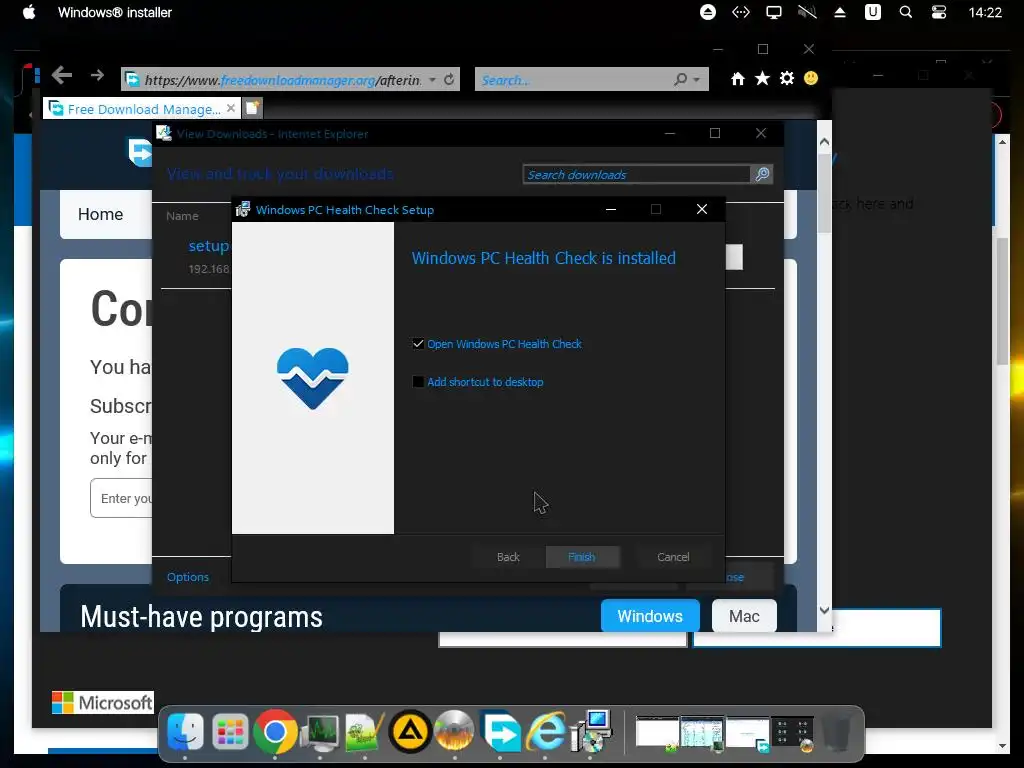This screenshot has width=1024, height=768.
Task: Open Internet Explorer from the Dock
Action: coord(545,731)
